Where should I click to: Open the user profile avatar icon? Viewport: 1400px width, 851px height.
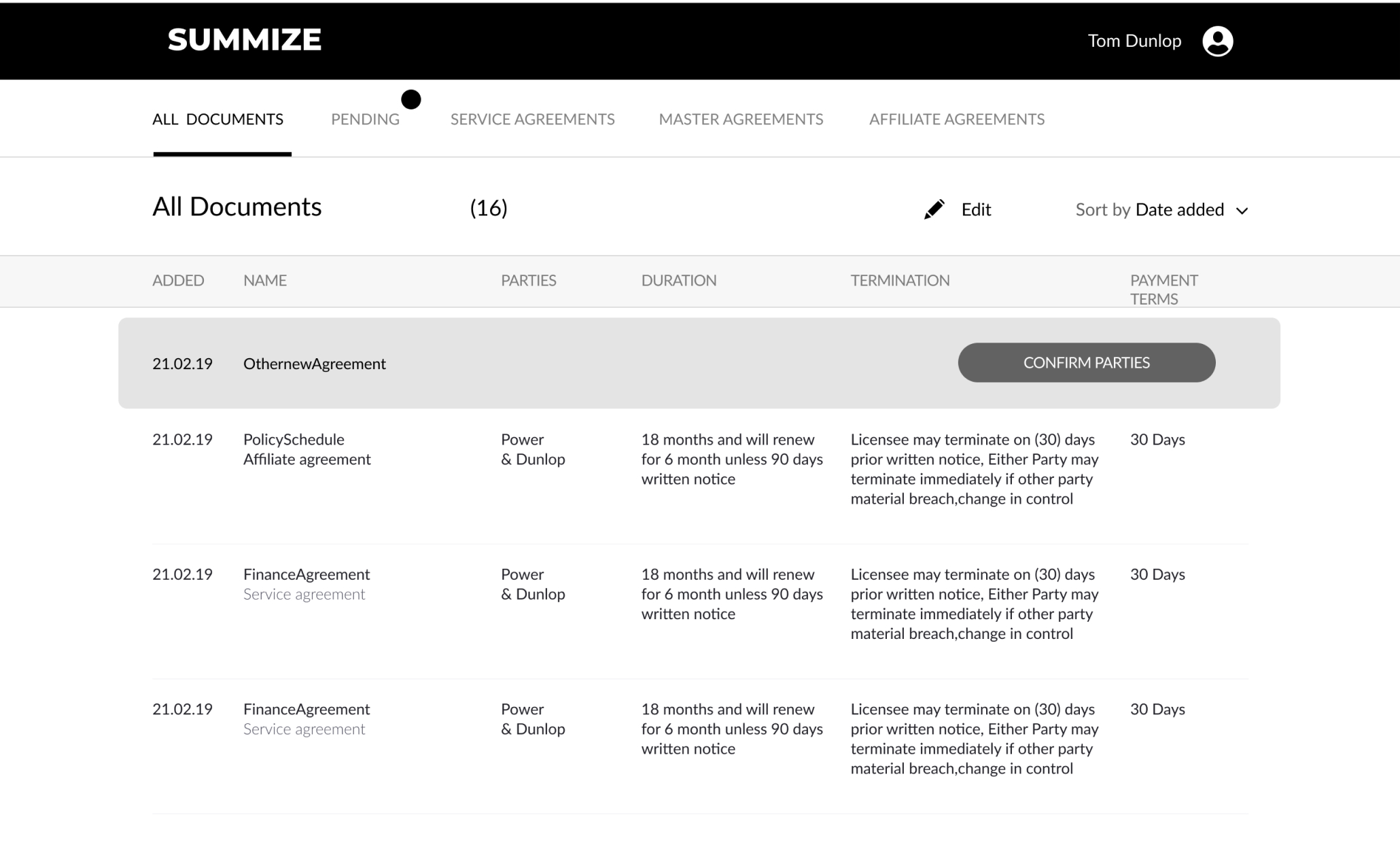pyautogui.click(x=1217, y=41)
